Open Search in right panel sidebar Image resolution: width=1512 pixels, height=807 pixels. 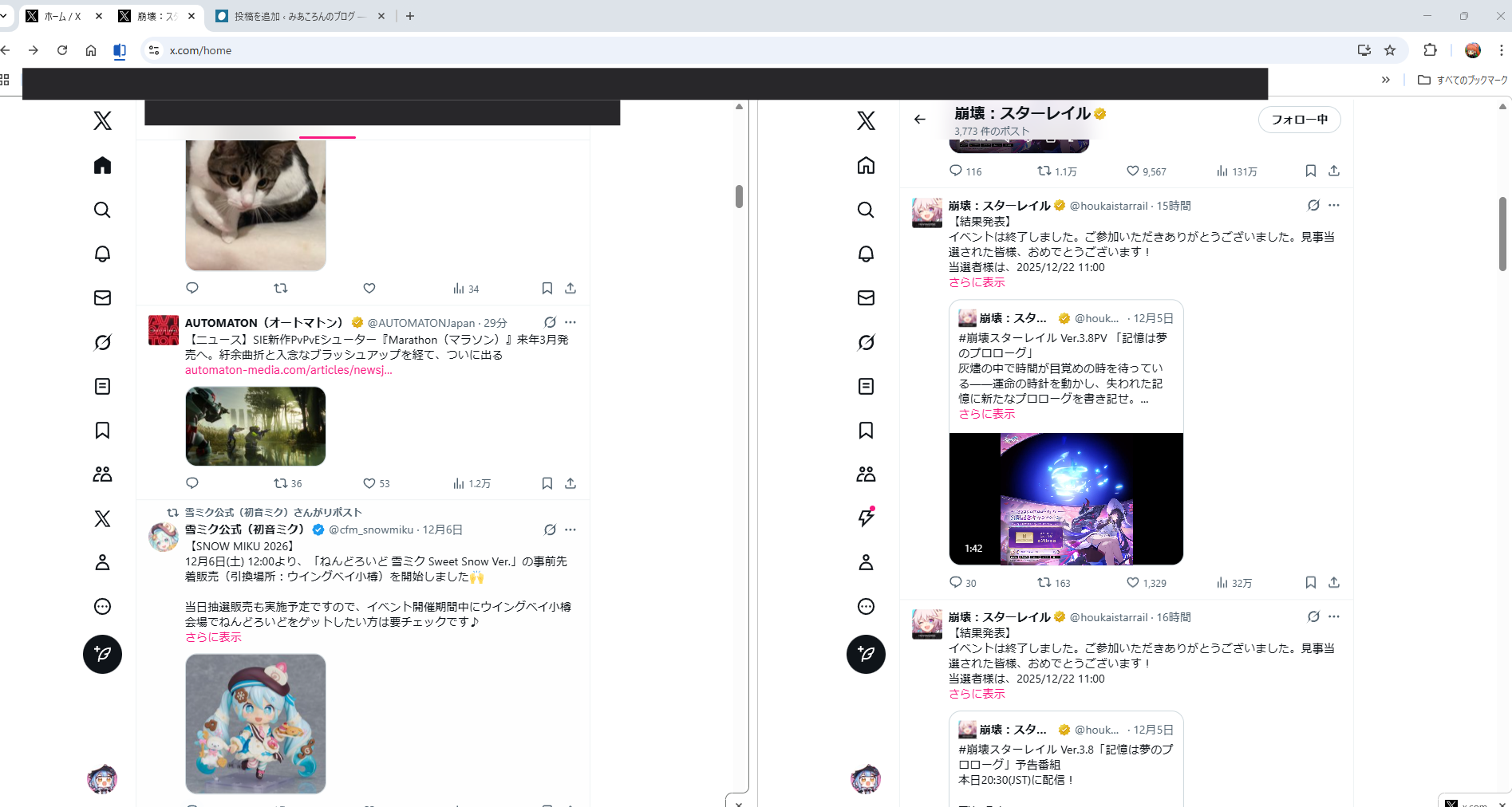(x=866, y=210)
